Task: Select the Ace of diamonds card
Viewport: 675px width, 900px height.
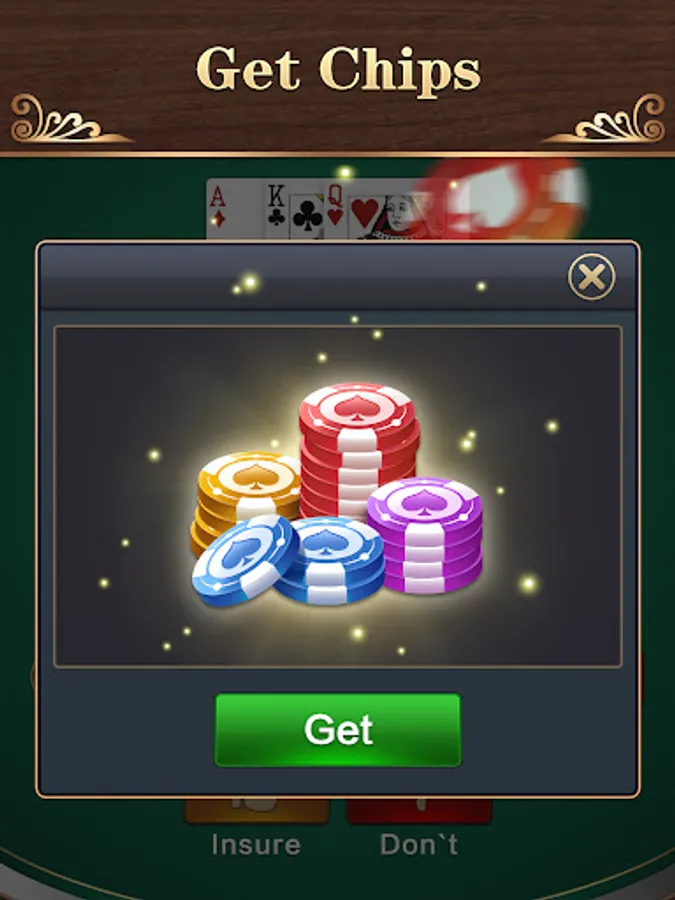Action: pos(235,209)
